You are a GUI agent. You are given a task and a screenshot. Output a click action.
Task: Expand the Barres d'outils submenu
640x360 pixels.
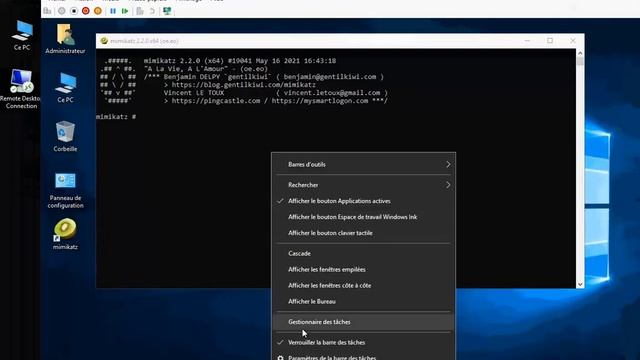364,164
